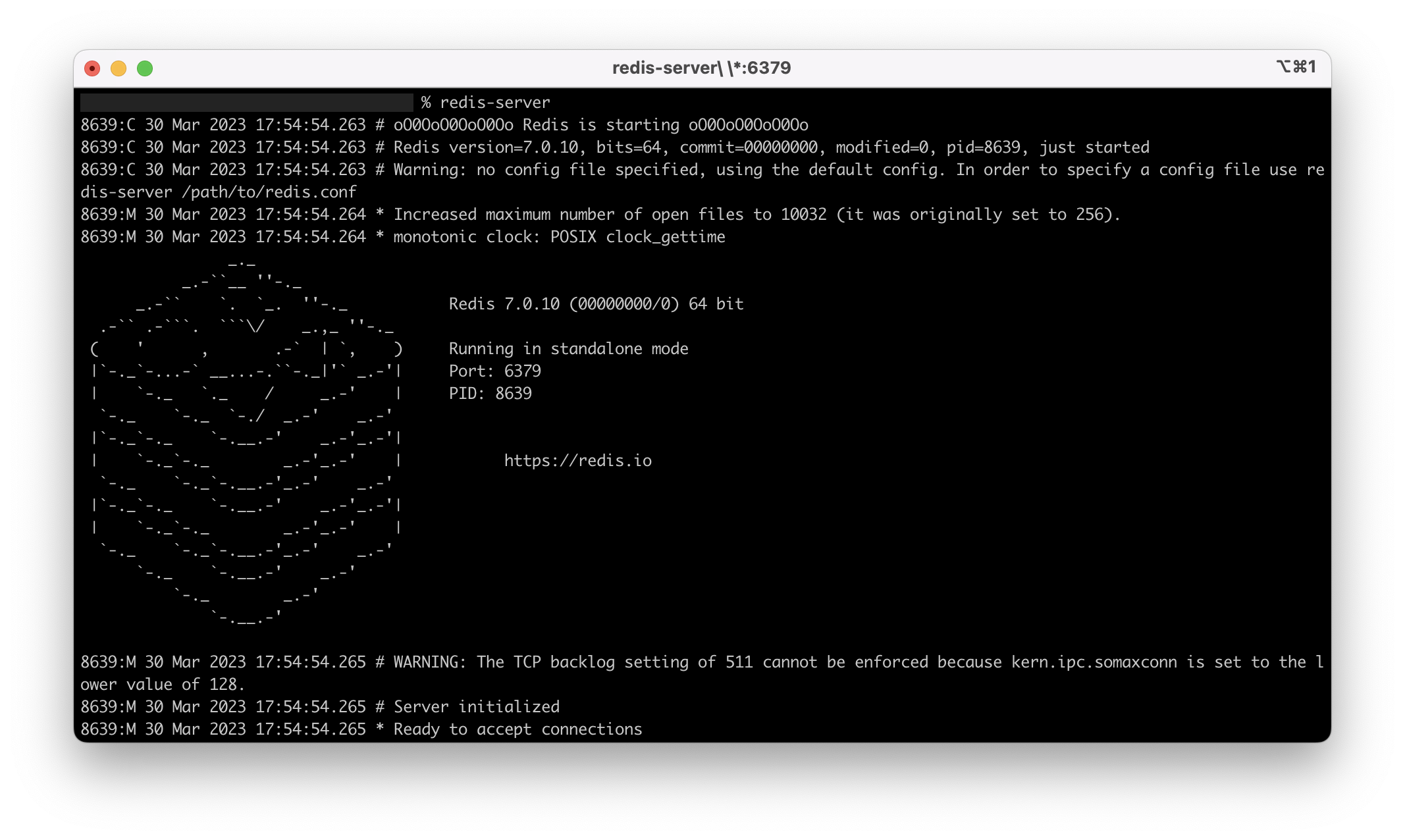Click the Redis ASCII art logo
Image resolution: width=1405 pixels, height=840 pixels.
point(246,440)
